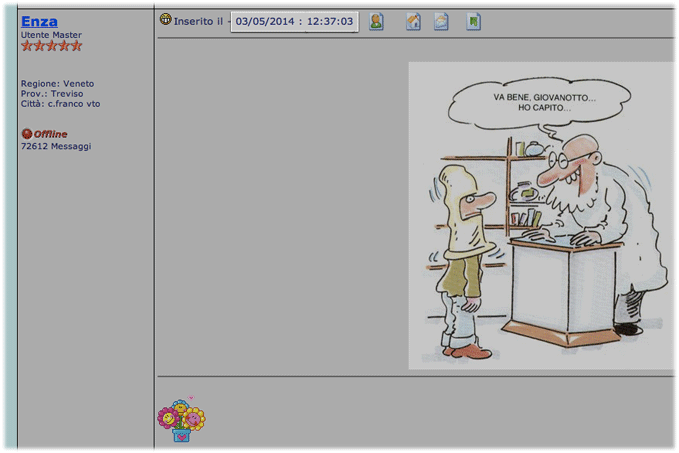Open the cartoon image in the post
679x453 pixels.
(541, 215)
